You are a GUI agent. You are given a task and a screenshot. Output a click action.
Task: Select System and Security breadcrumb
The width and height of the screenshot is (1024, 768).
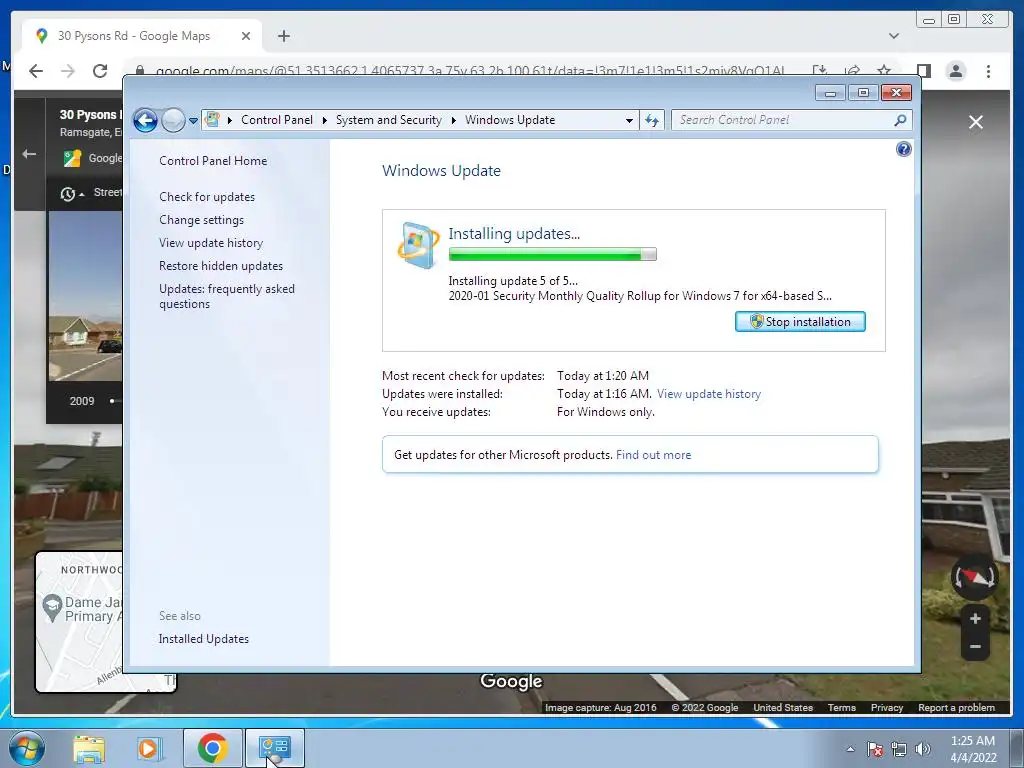pyautogui.click(x=389, y=120)
